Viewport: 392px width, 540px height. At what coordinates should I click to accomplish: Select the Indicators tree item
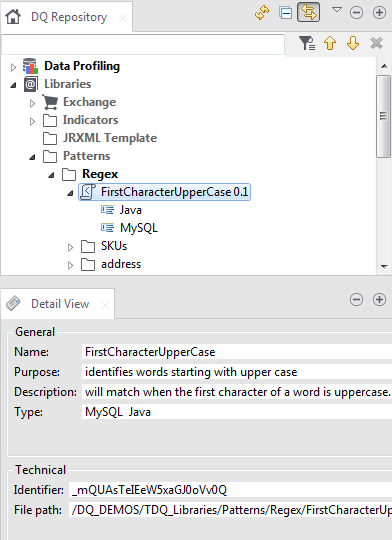[90, 120]
